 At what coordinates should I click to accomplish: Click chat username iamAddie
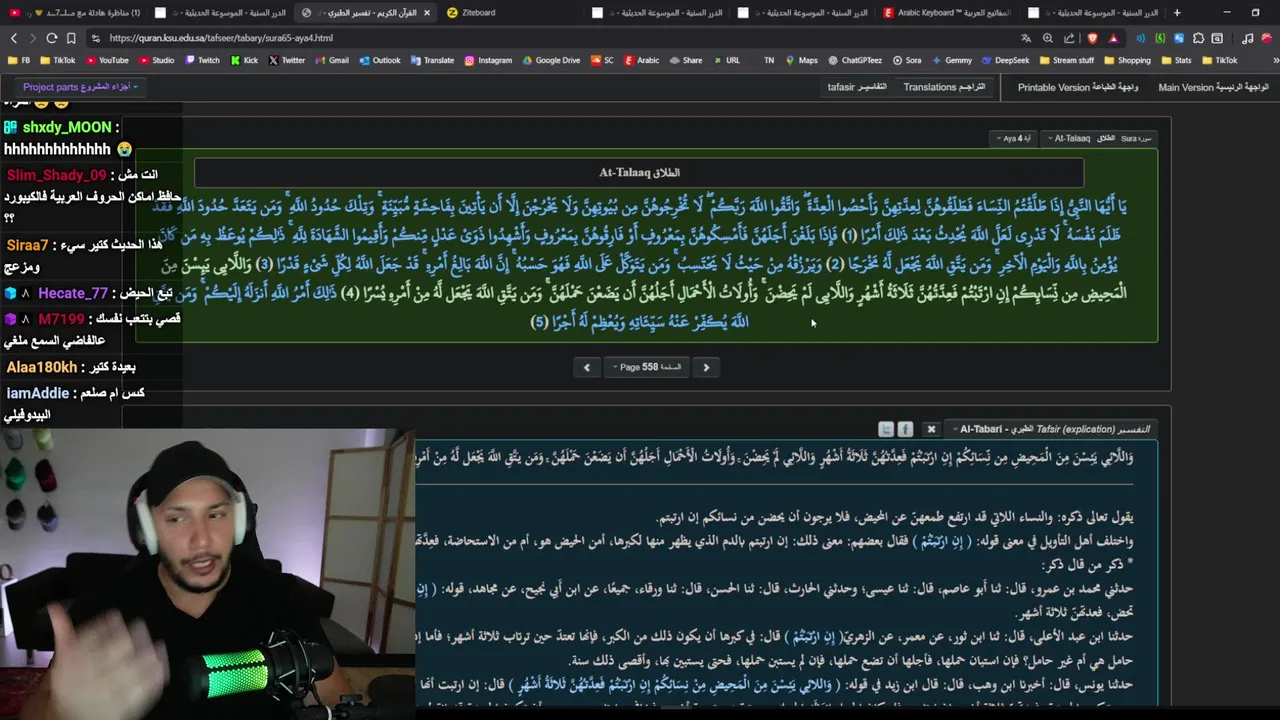37,393
